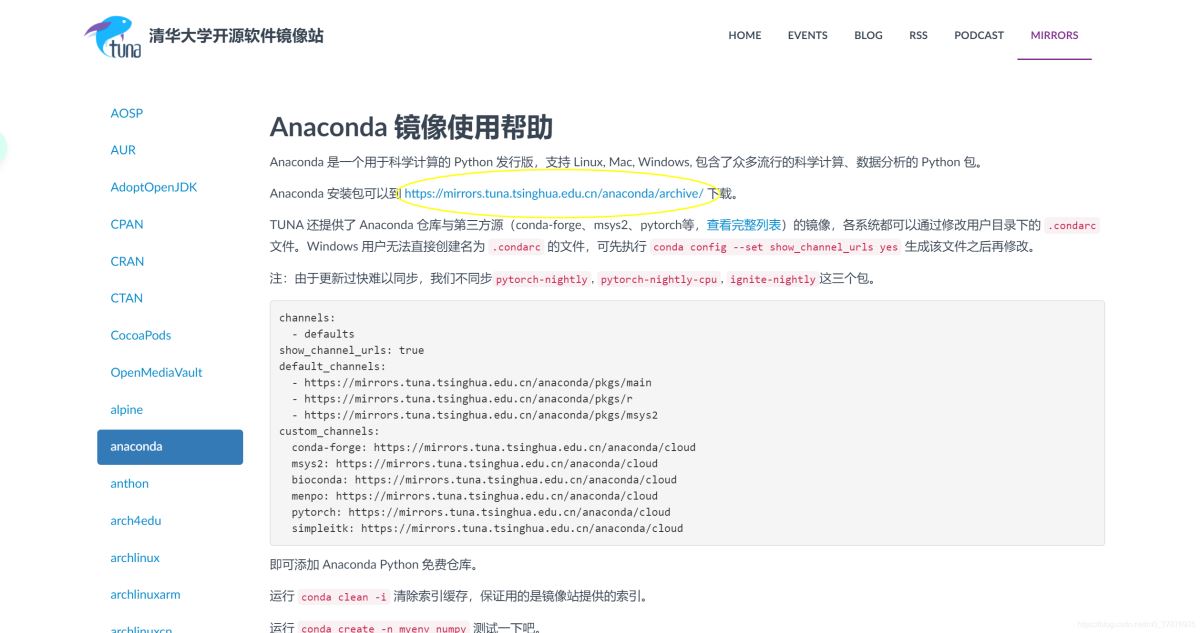
Task: Open the CRAN mirror entry
Action: tap(127, 261)
